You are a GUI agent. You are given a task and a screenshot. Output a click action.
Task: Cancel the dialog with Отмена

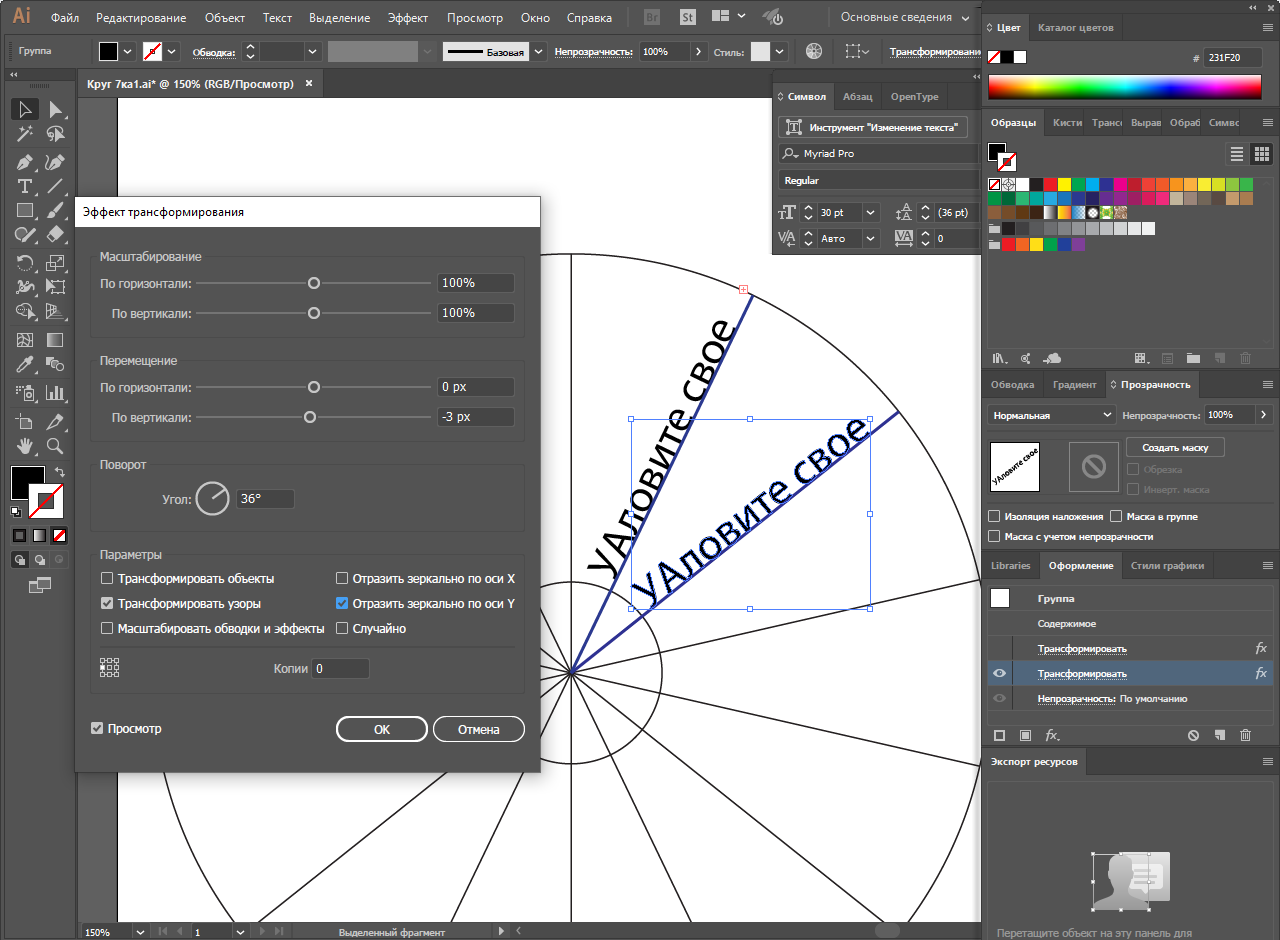click(x=479, y=729)
